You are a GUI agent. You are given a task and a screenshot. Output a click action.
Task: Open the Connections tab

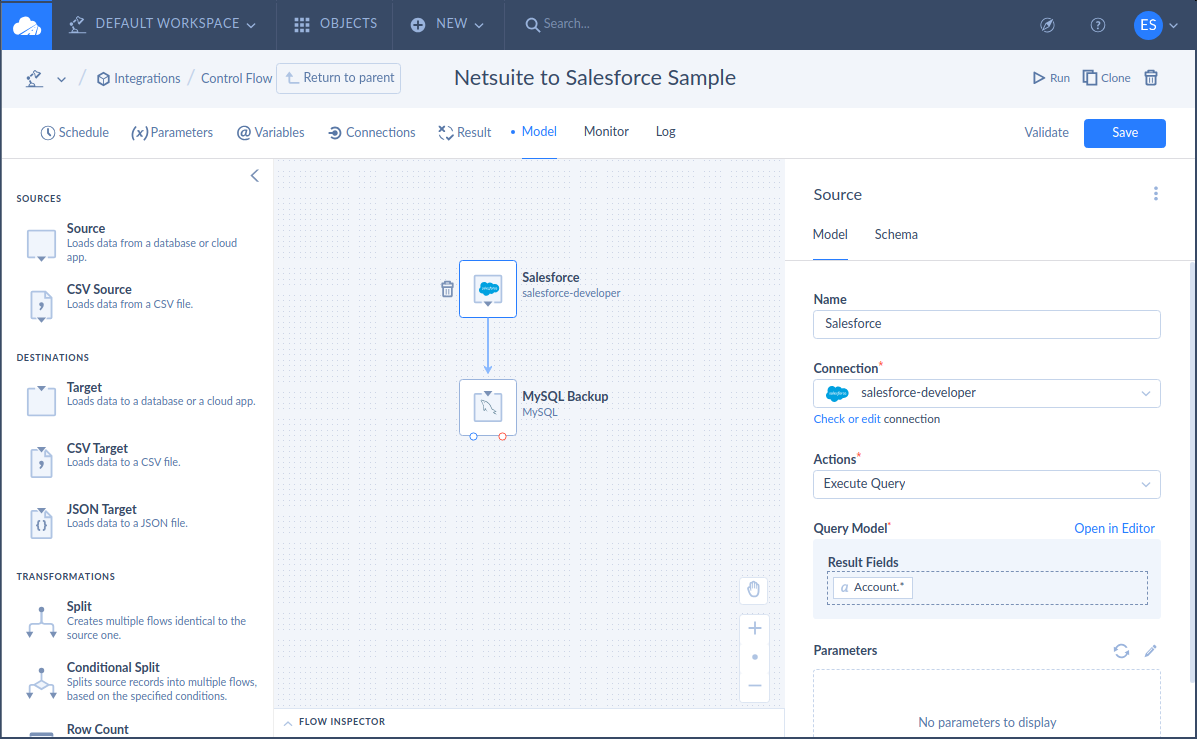[x=372, y=133]
